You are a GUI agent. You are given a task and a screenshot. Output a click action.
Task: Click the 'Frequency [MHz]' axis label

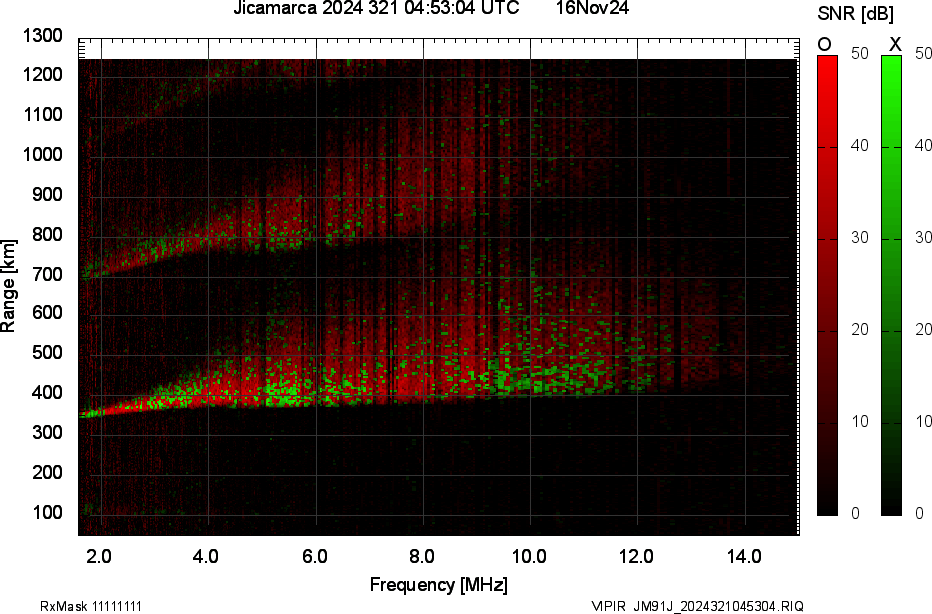(439, 584)
